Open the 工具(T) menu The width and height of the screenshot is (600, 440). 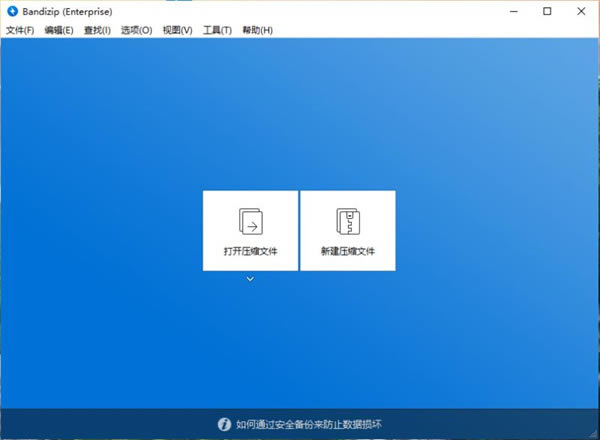[x=217, y=30]
